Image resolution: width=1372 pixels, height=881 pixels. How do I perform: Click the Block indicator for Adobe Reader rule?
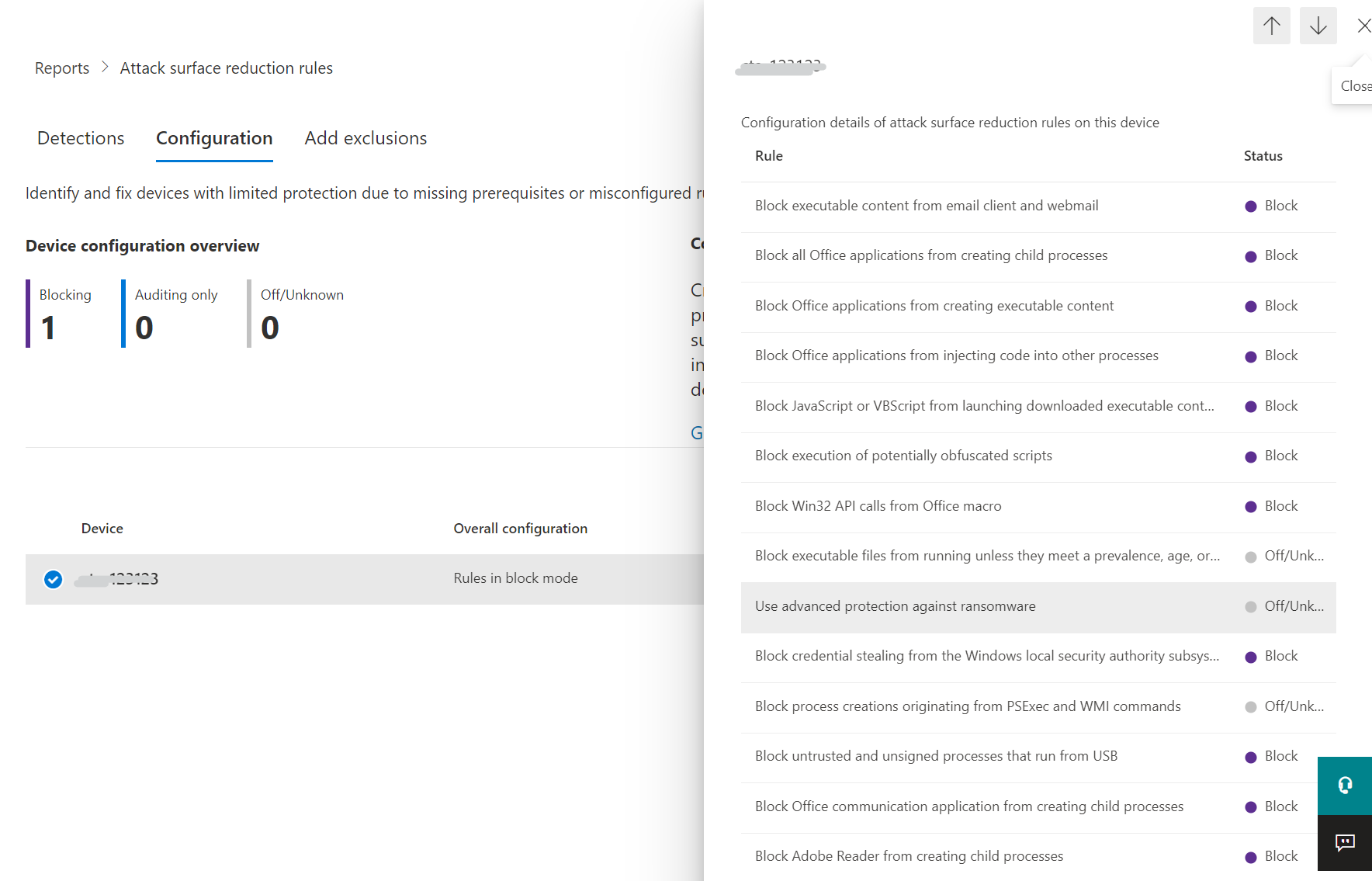click(x=1249, y=857)
